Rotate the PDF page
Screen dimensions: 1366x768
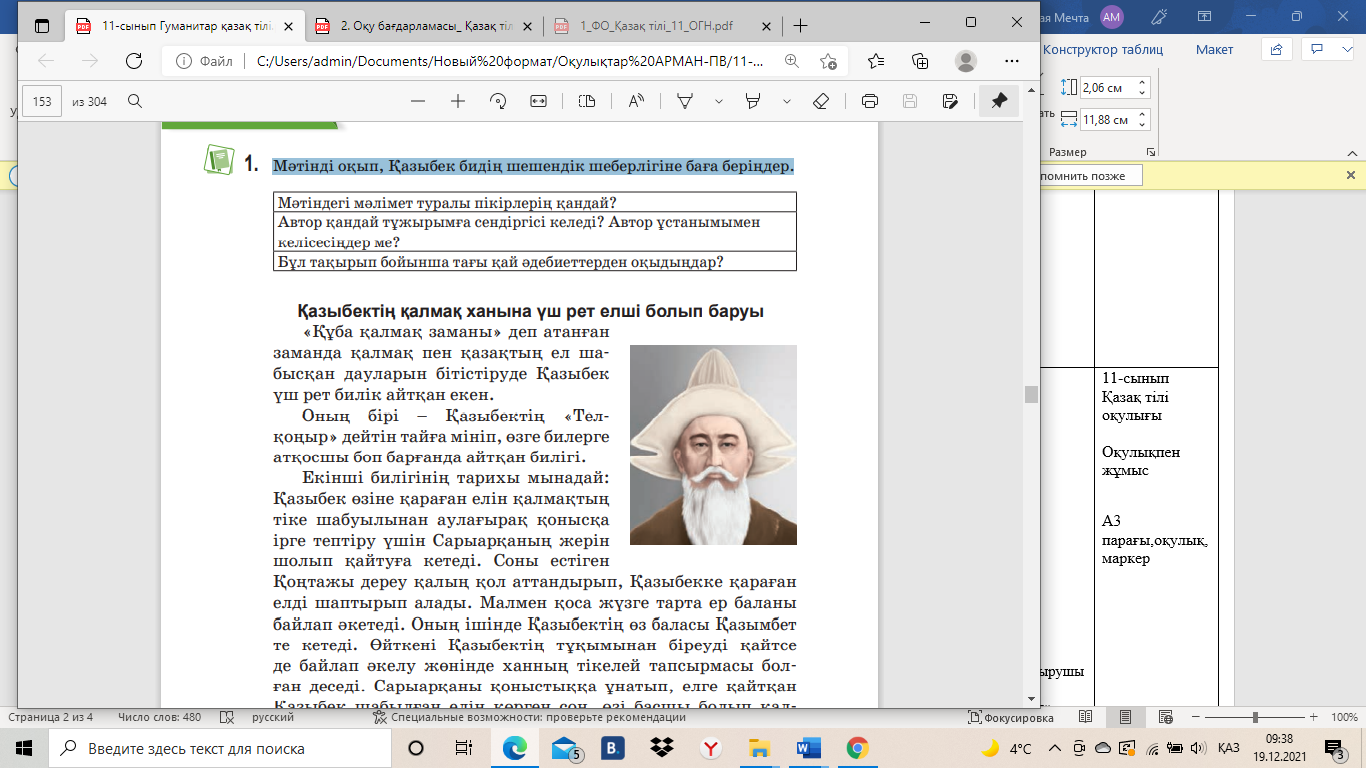[498, 101]
